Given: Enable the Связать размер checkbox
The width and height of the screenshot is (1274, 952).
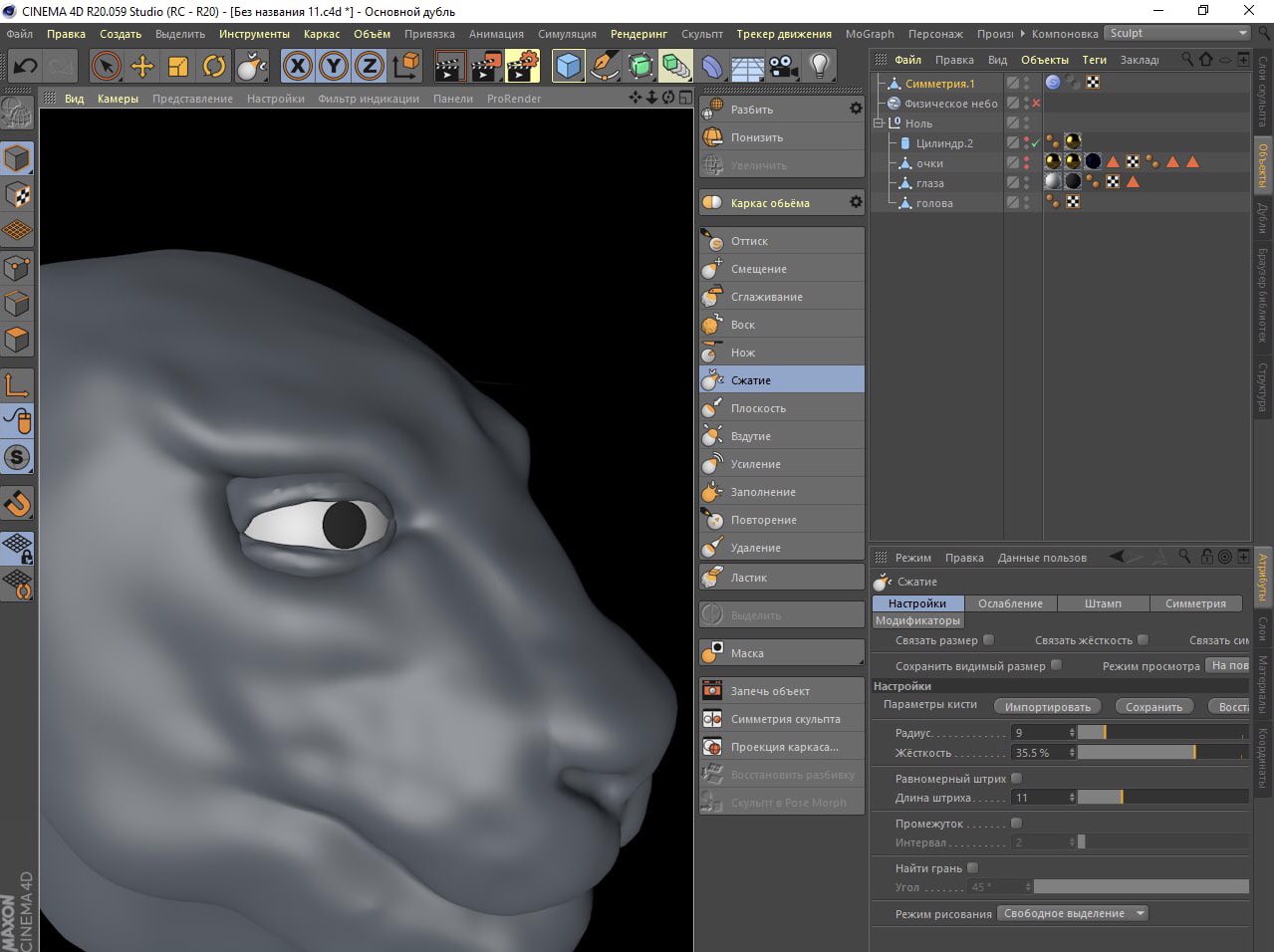Looking at the screenshot, I should 988,640.
